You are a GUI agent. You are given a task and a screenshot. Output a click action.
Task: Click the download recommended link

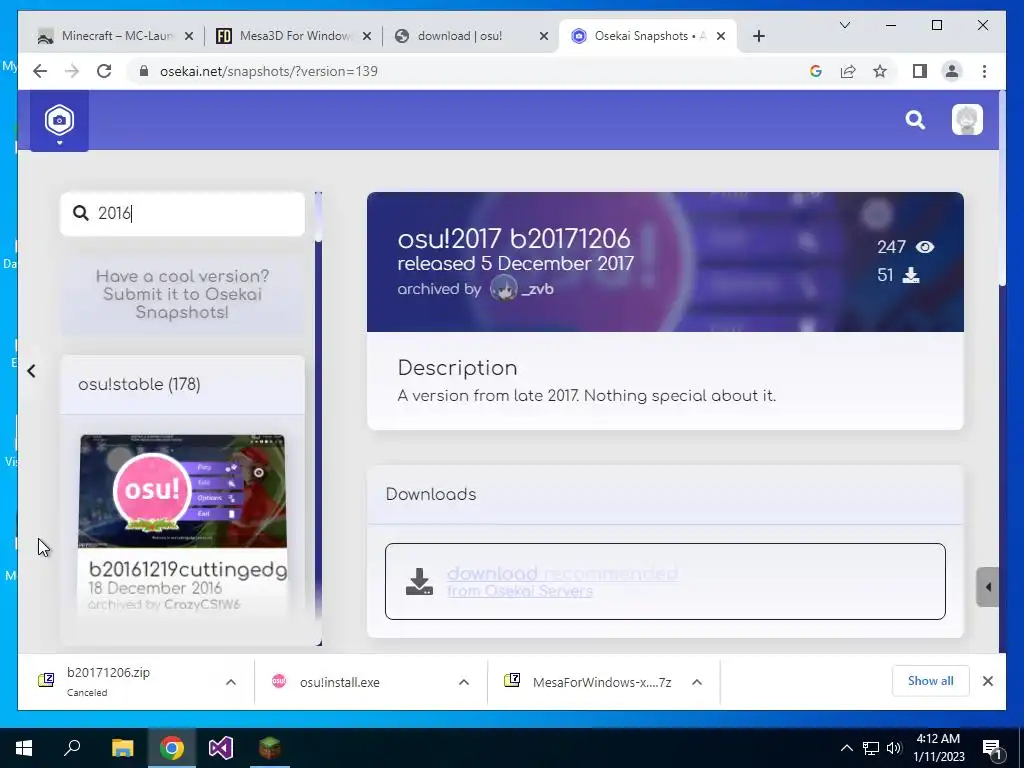[x=562, y=573]
